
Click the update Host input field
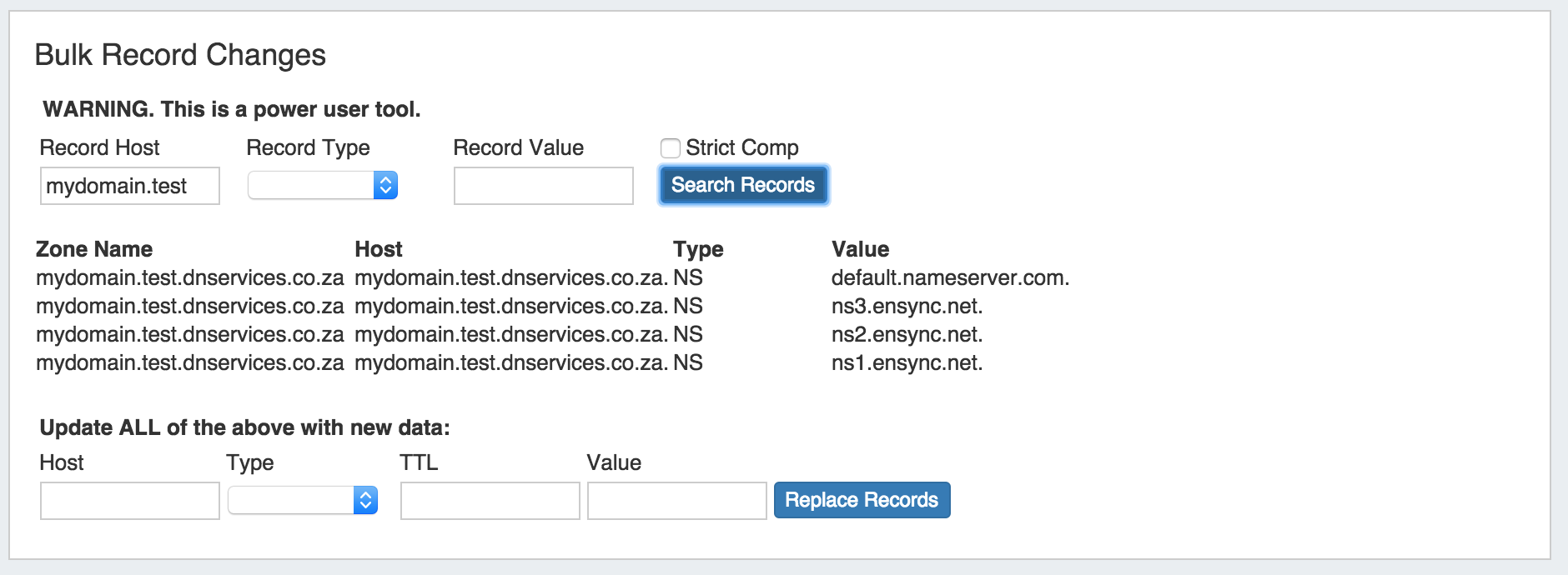click(x=130, y=501)
